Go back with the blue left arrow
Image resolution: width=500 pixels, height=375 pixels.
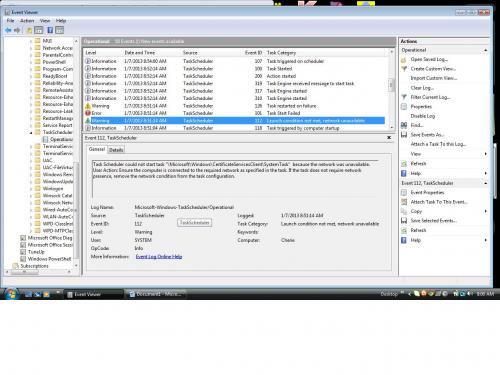tap(8, 30)
